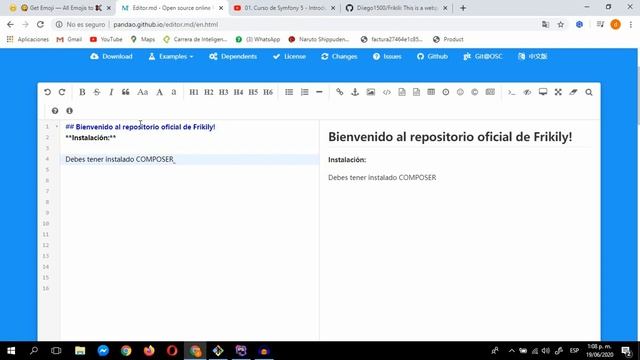Open the WhatsApp bookmark
Screen dimensions: 640x360
click(x=258, y=39)
